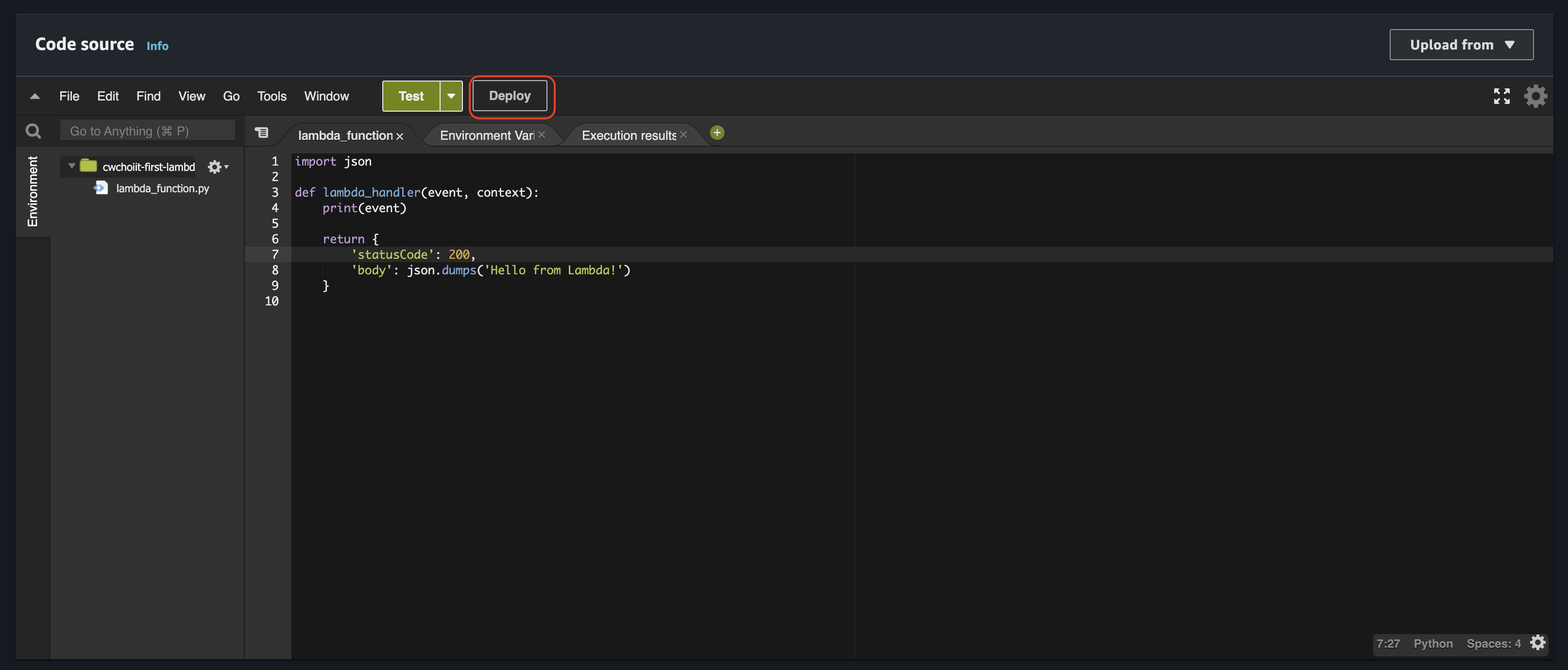The width and height of the screenshot is (1568, 670).
Task: Collapse the menu bar with up arrow
Action: pos(34,96)
